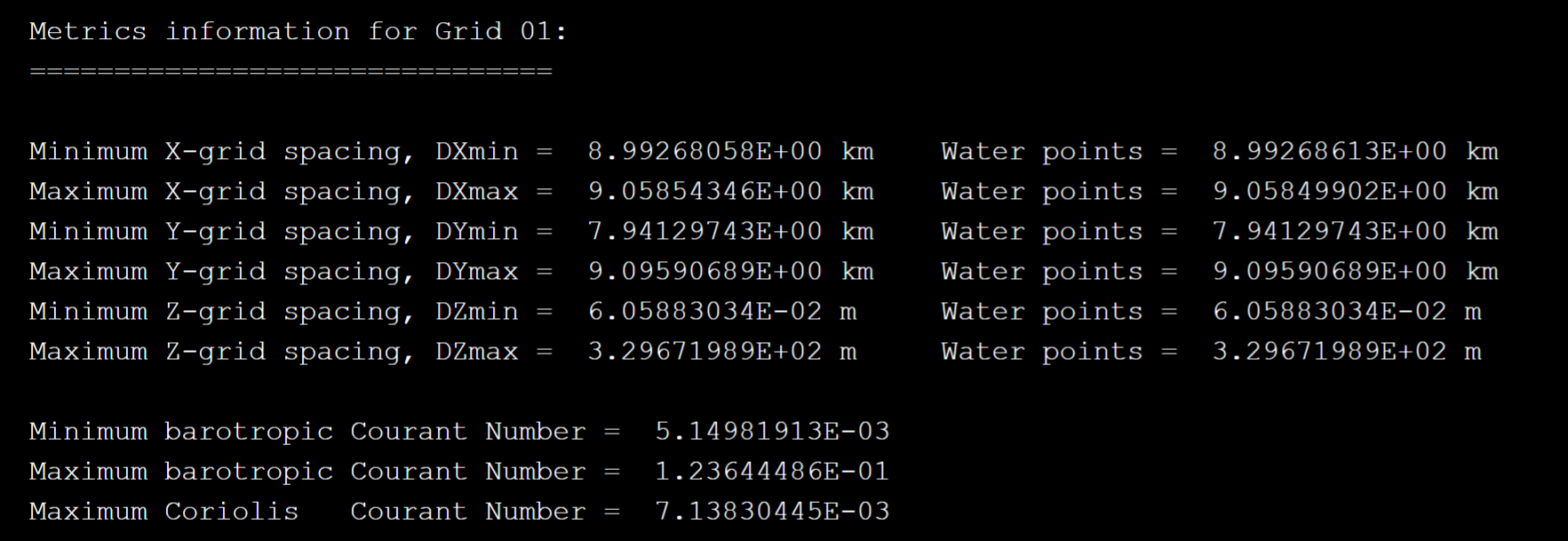Click the DZmin value 6.05883034E-02 on the left

(704, 312)
